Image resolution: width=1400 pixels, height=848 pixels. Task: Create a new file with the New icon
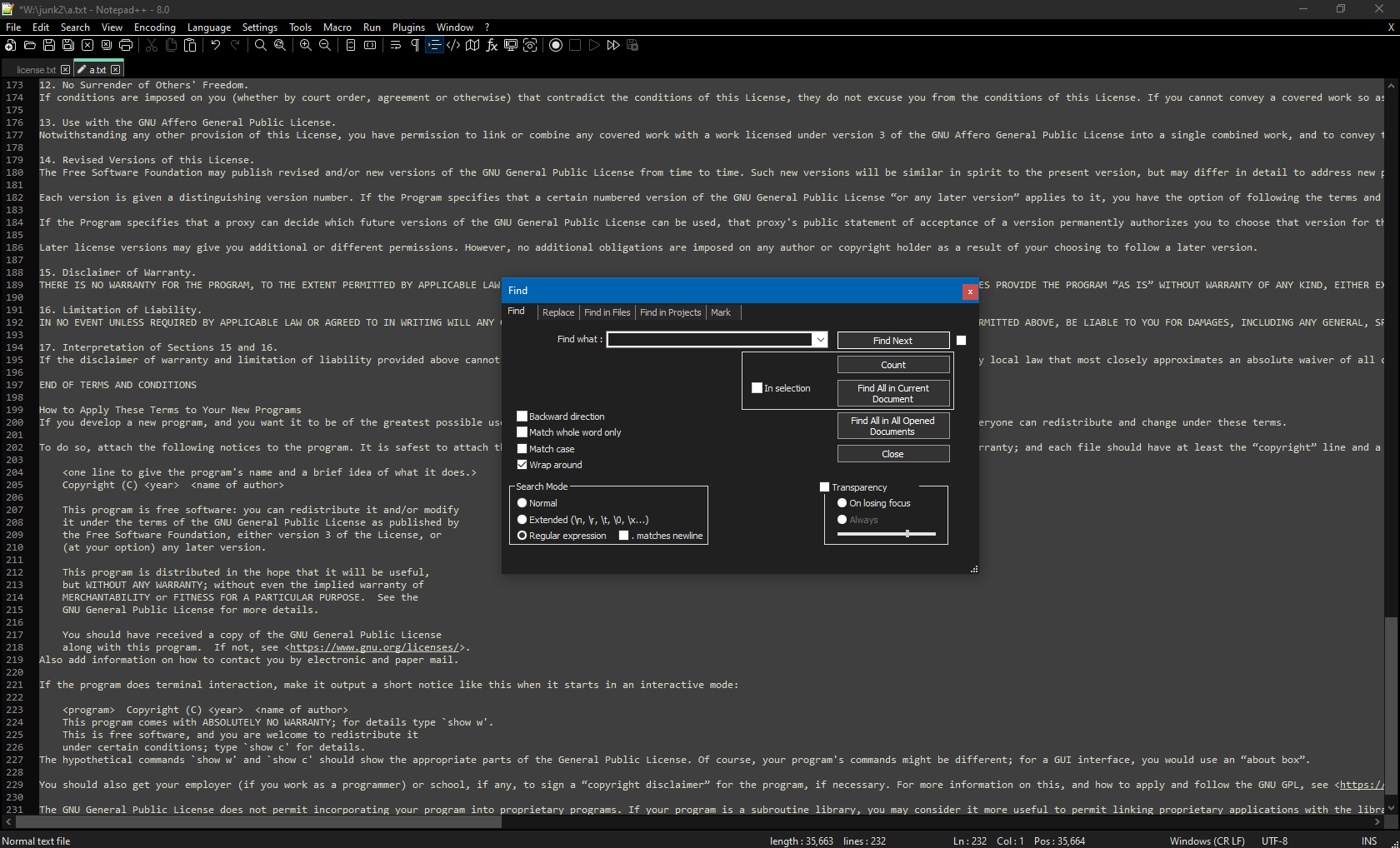pyautogui.click(x=11, y=45)
